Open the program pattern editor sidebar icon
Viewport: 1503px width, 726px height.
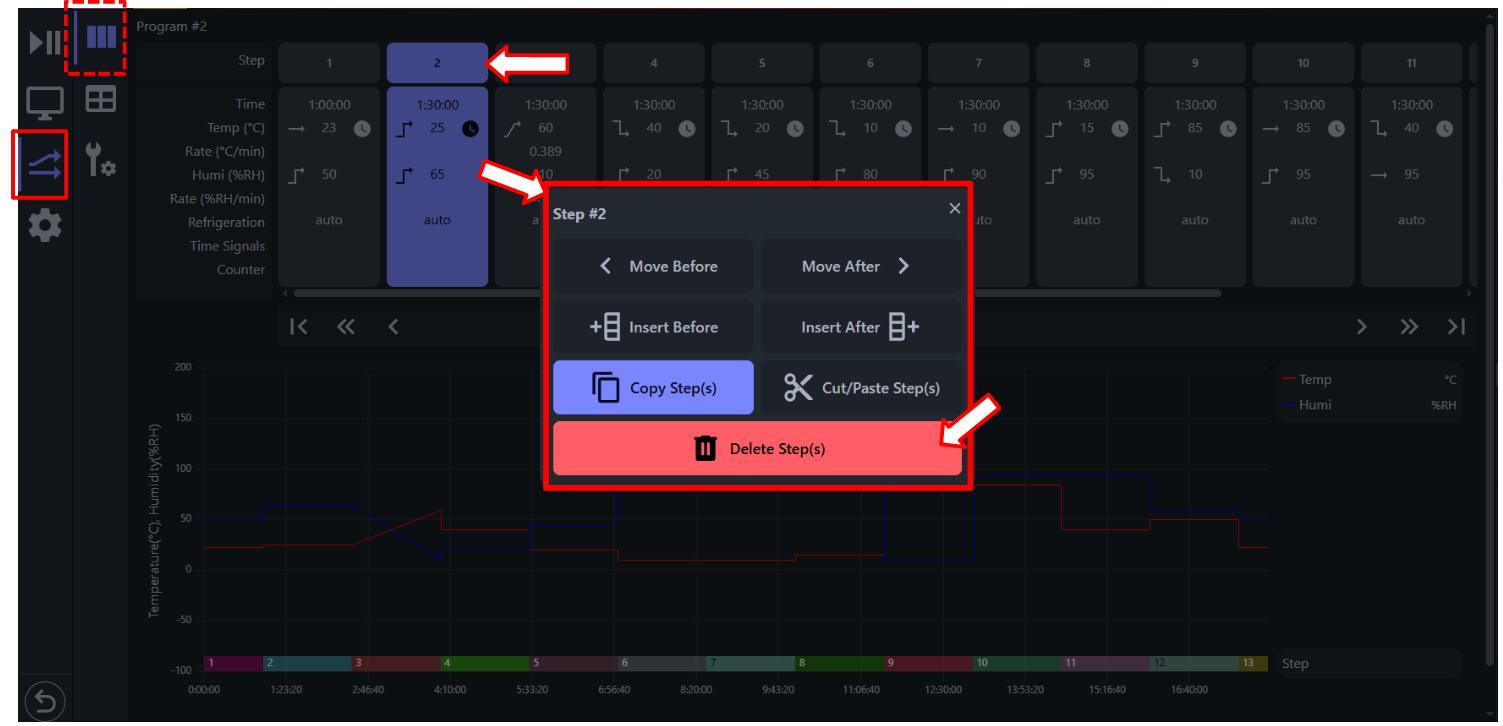click(x=45, y=164)
